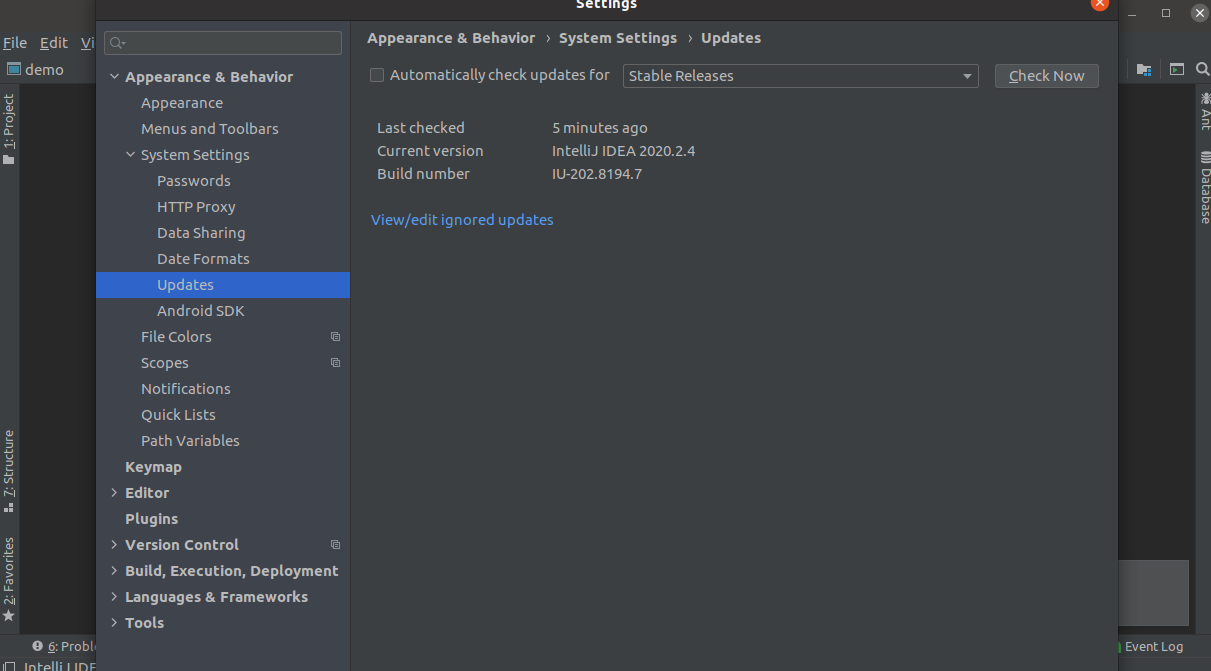Minimize the main IDE window

point(1133,13)
